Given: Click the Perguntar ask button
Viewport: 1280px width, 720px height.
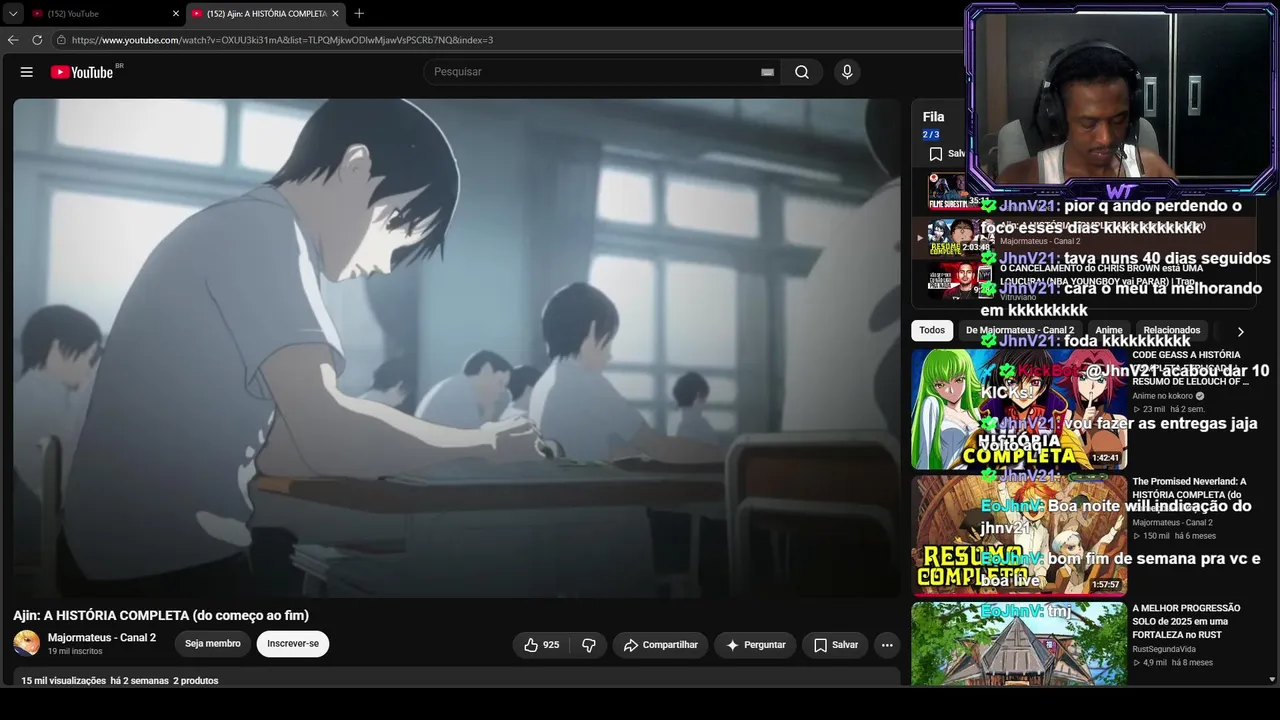Looking at the screenshot, I should [755, 645].
